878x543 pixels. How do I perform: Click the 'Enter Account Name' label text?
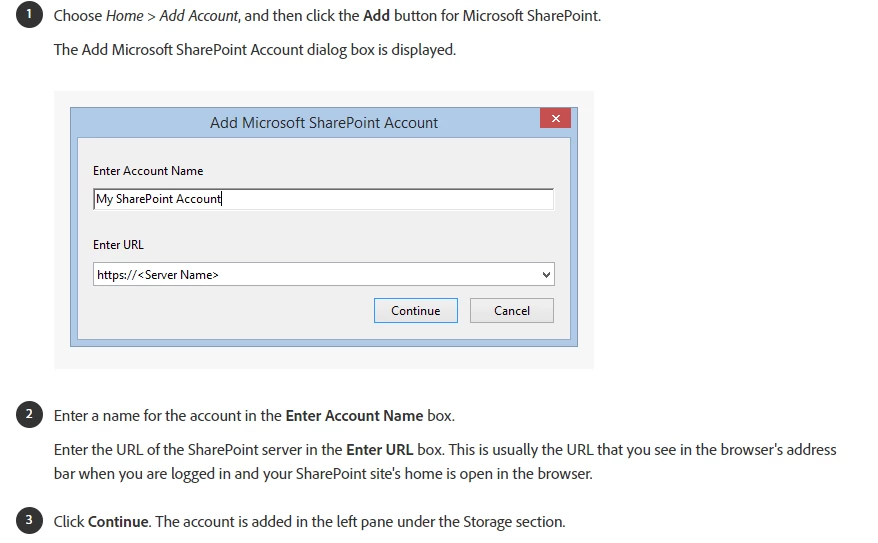pyautogui.click(x=148, y=171)
